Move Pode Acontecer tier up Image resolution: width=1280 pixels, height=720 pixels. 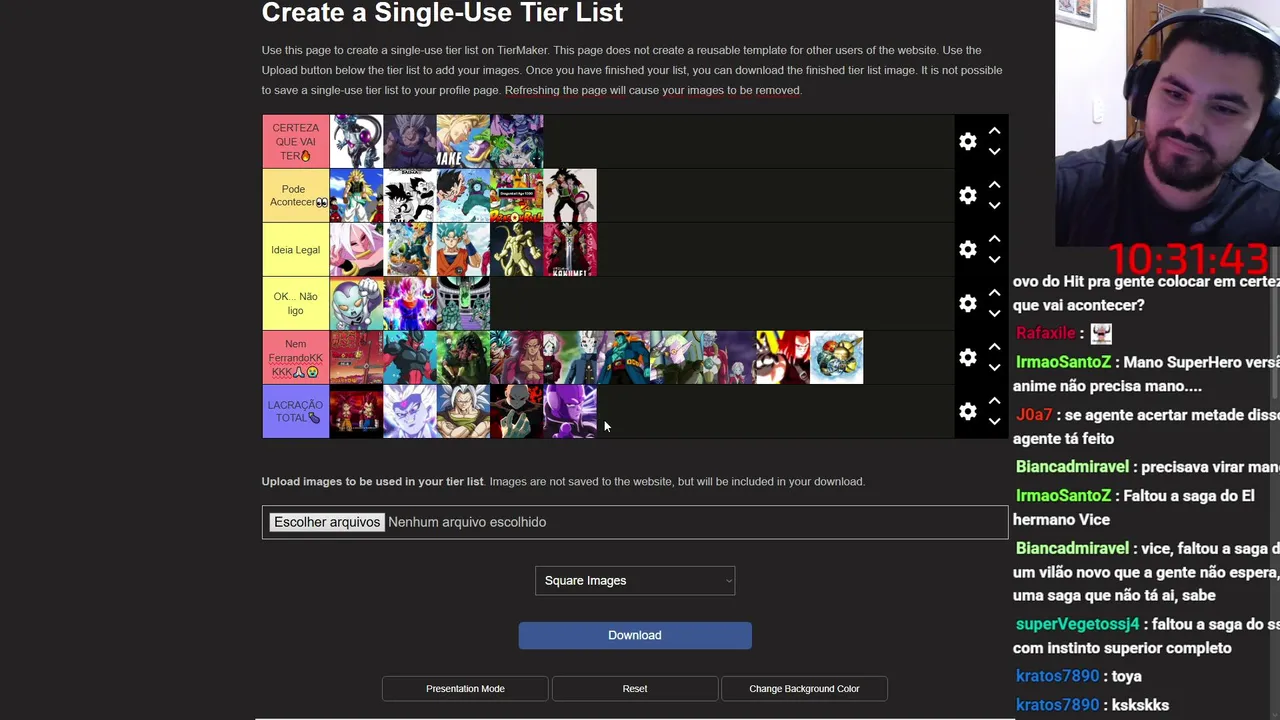(x=994, y=185)
